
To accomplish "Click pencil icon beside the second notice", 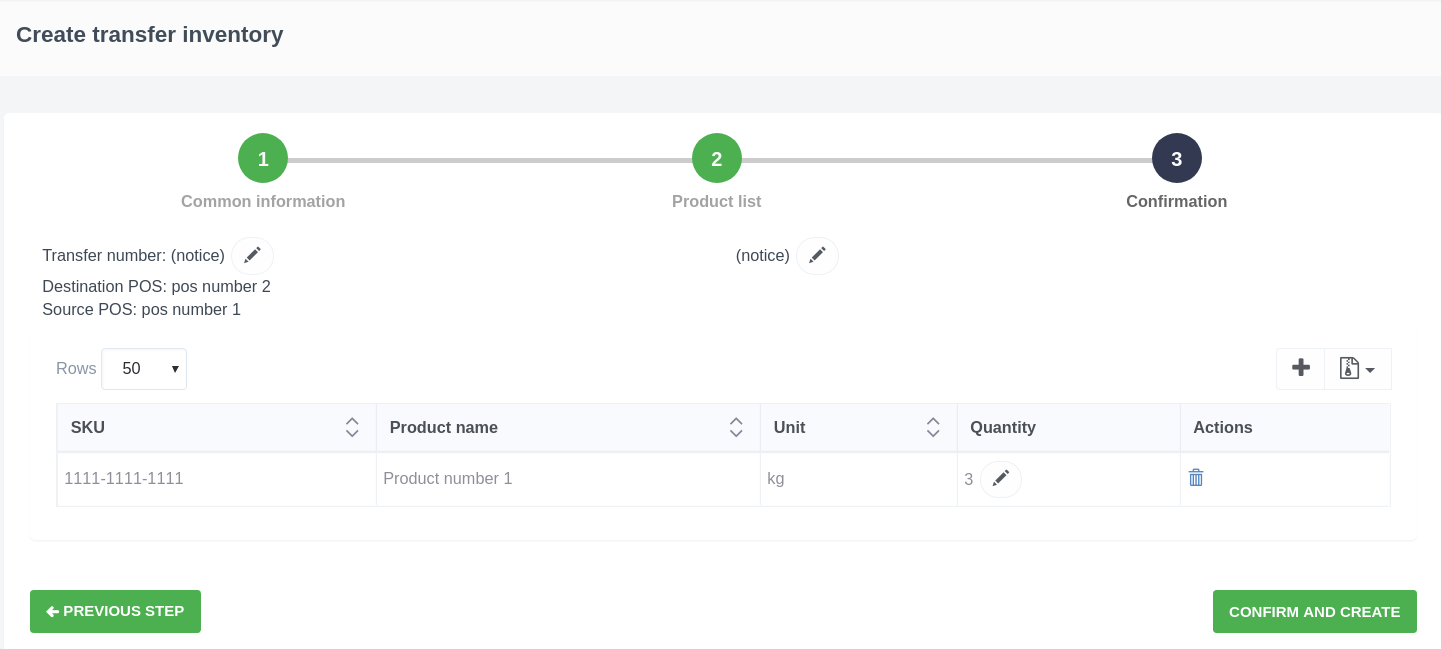I will pos(817,256).
